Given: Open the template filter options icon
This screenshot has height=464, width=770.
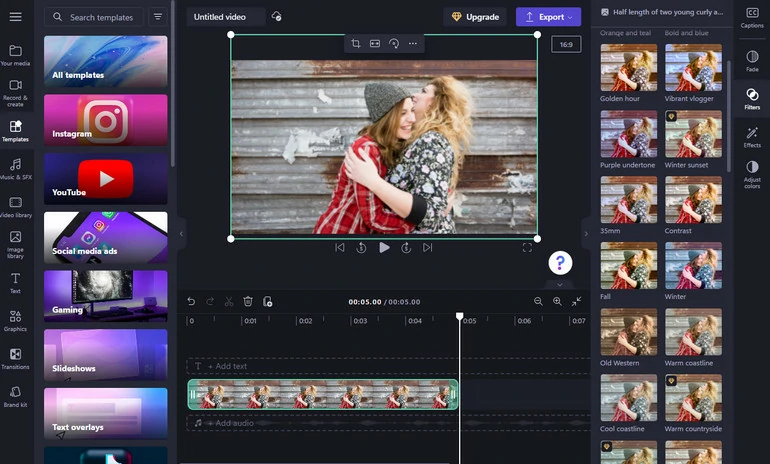Looking at the screenshot, I should [x=158, y=17].
